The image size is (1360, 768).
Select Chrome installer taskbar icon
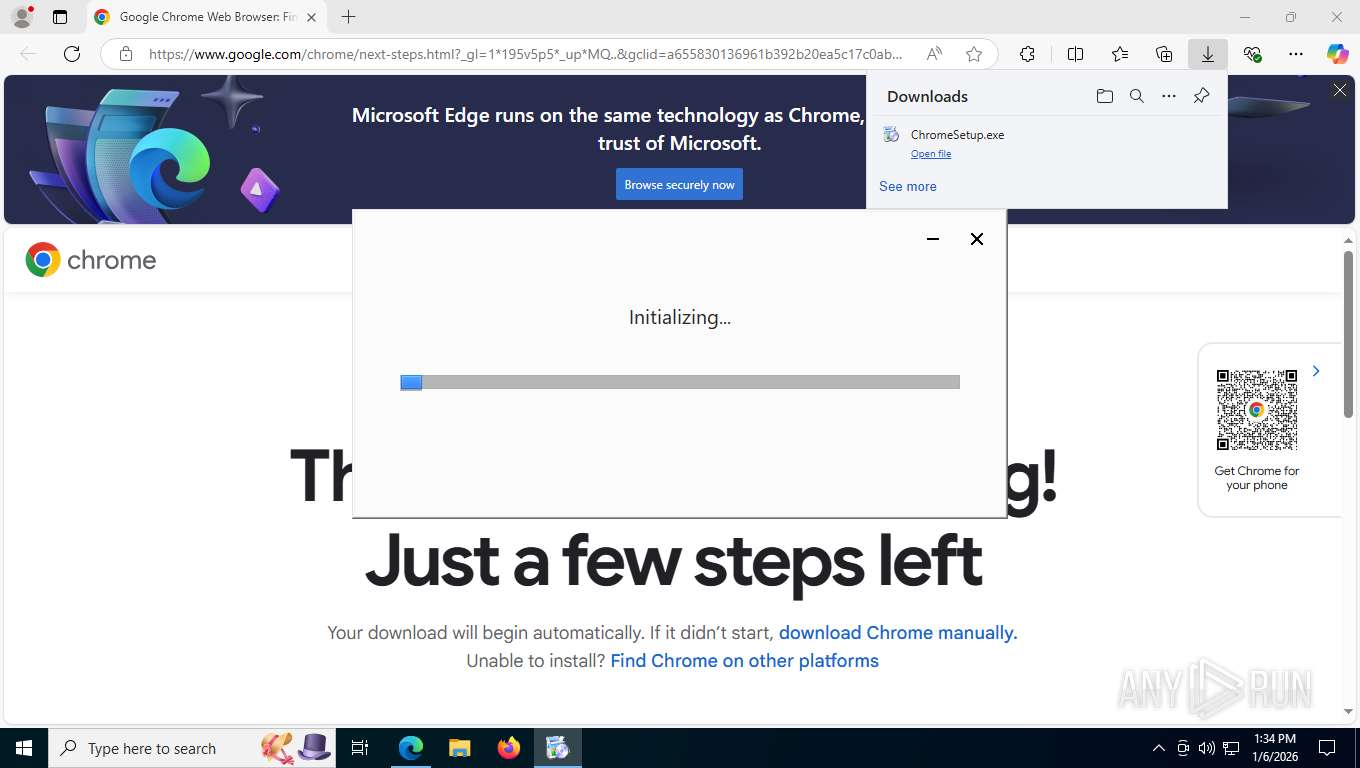557,748
